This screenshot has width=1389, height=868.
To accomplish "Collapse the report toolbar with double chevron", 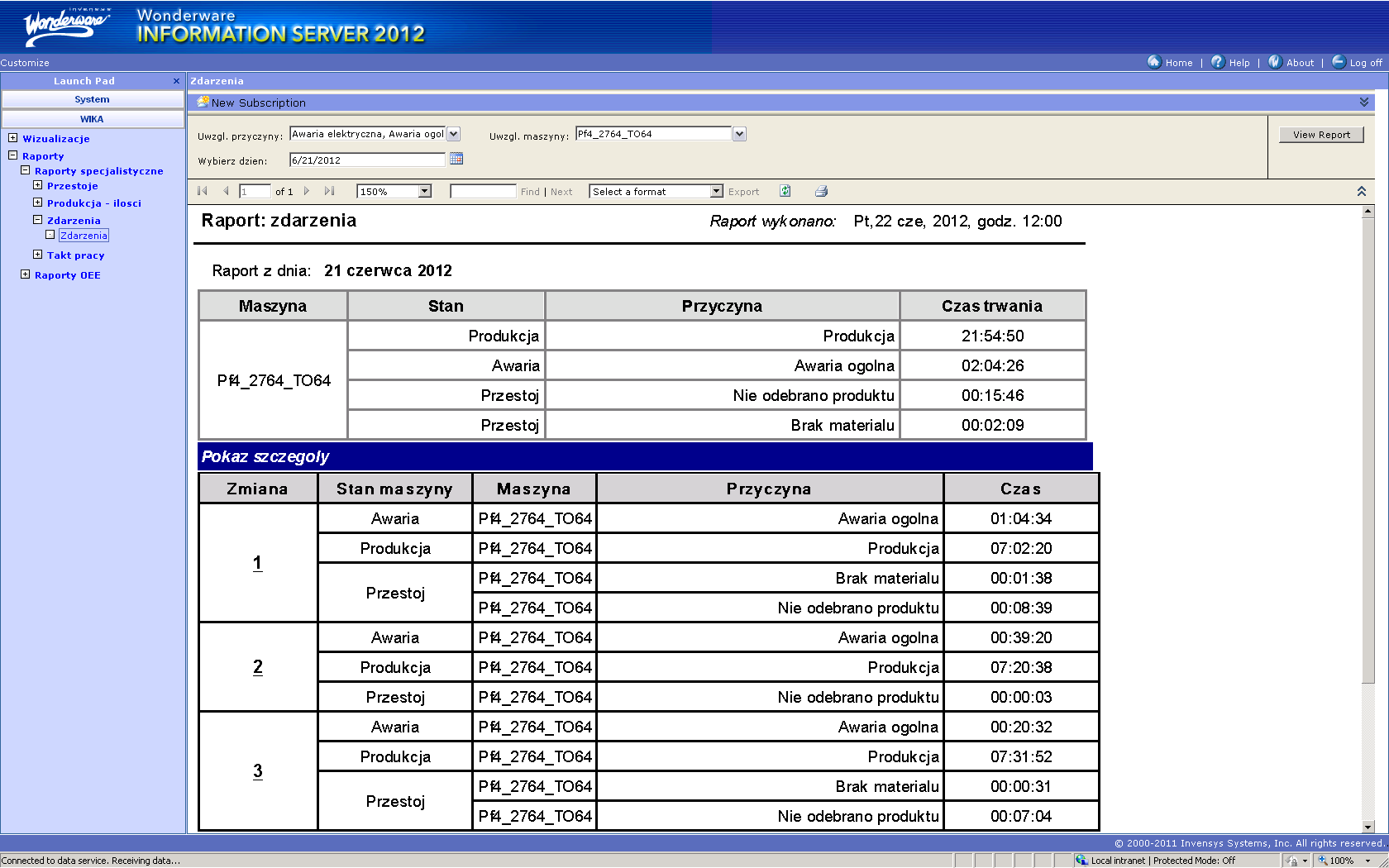I will tap(1362, 191).
